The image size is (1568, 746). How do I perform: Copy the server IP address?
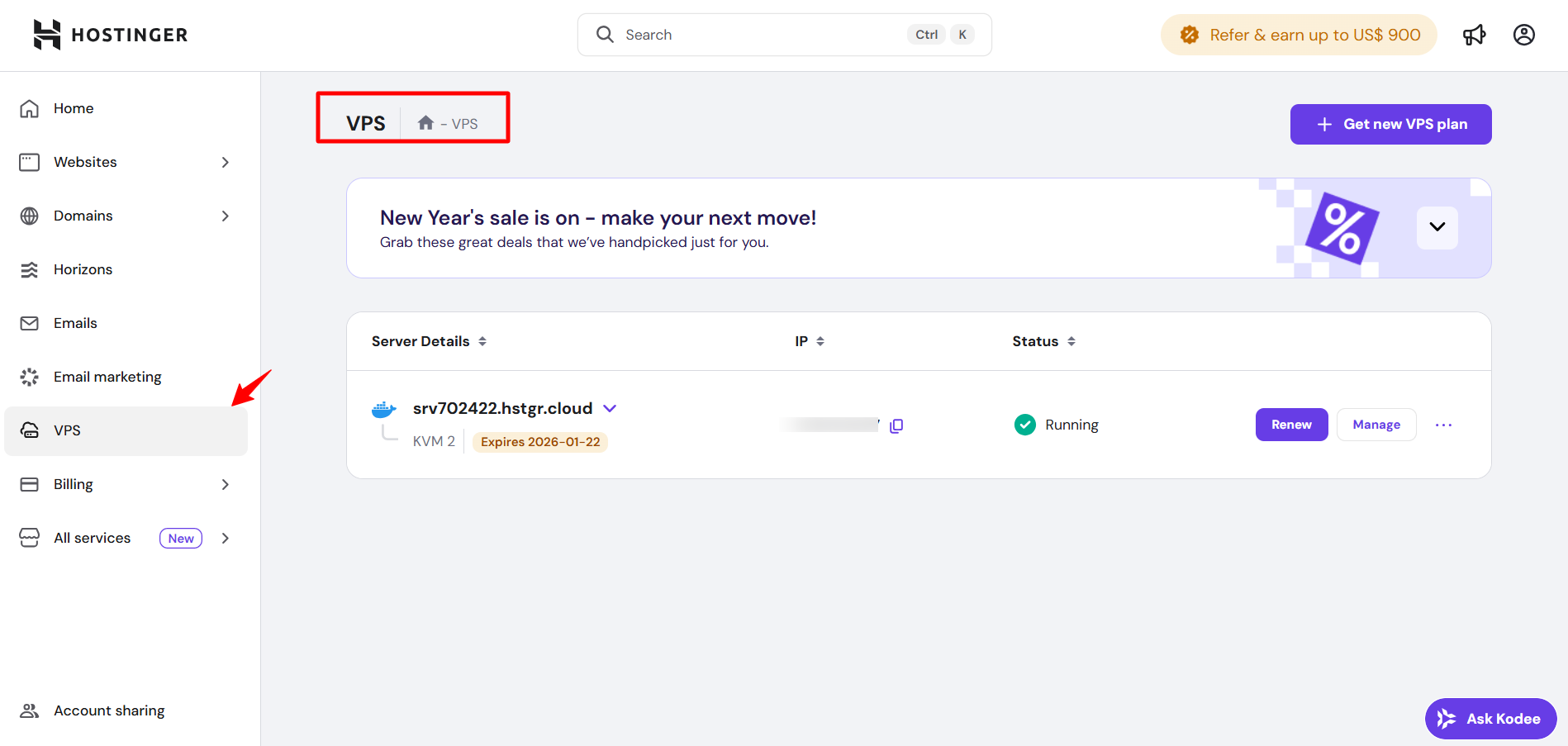point(896,425)
